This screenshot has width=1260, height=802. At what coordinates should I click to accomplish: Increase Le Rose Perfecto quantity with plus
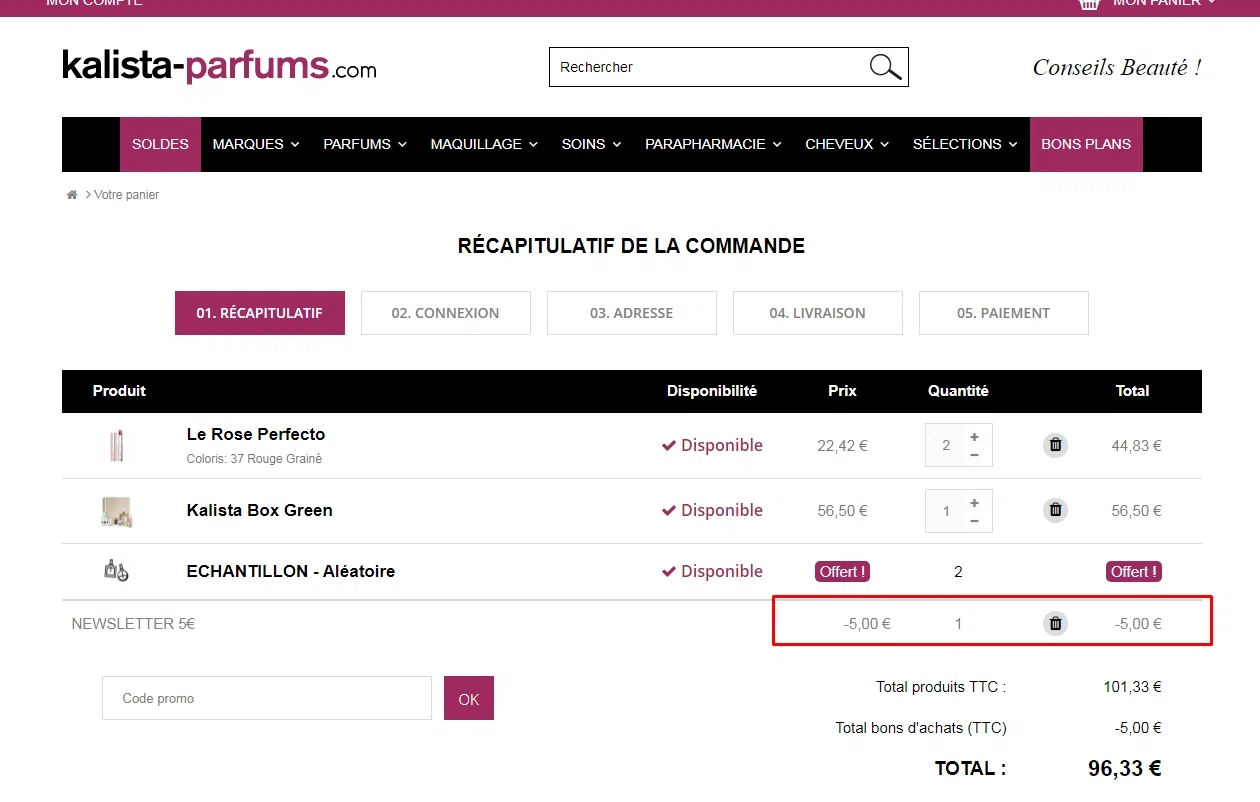pyautogui.click(x=974, y=437)
